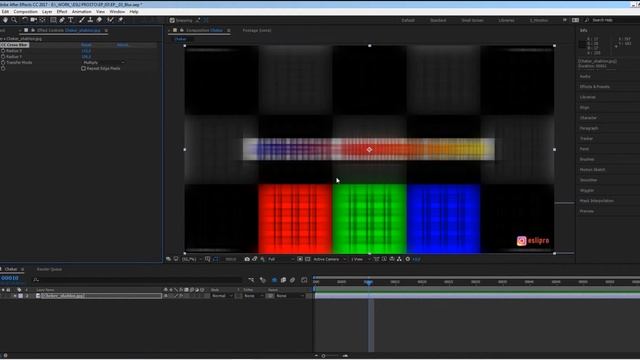Open the Active Camera dropdown

(329, 259)
